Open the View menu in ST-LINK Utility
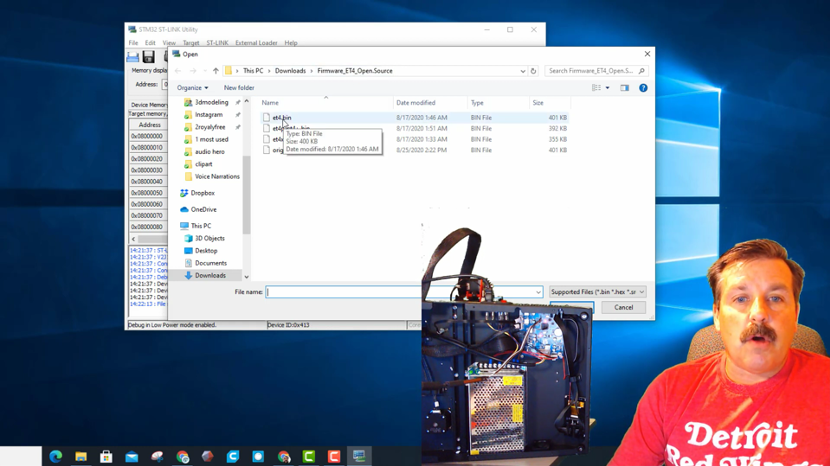The image size is (830, 466). 169,43
